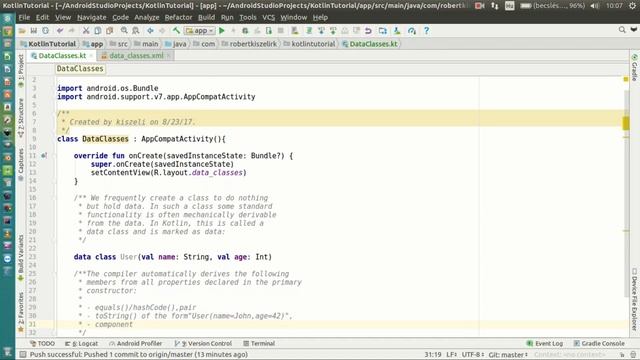
Task: Click the Help question mark toolbar icon
Action: coord(426,31)
